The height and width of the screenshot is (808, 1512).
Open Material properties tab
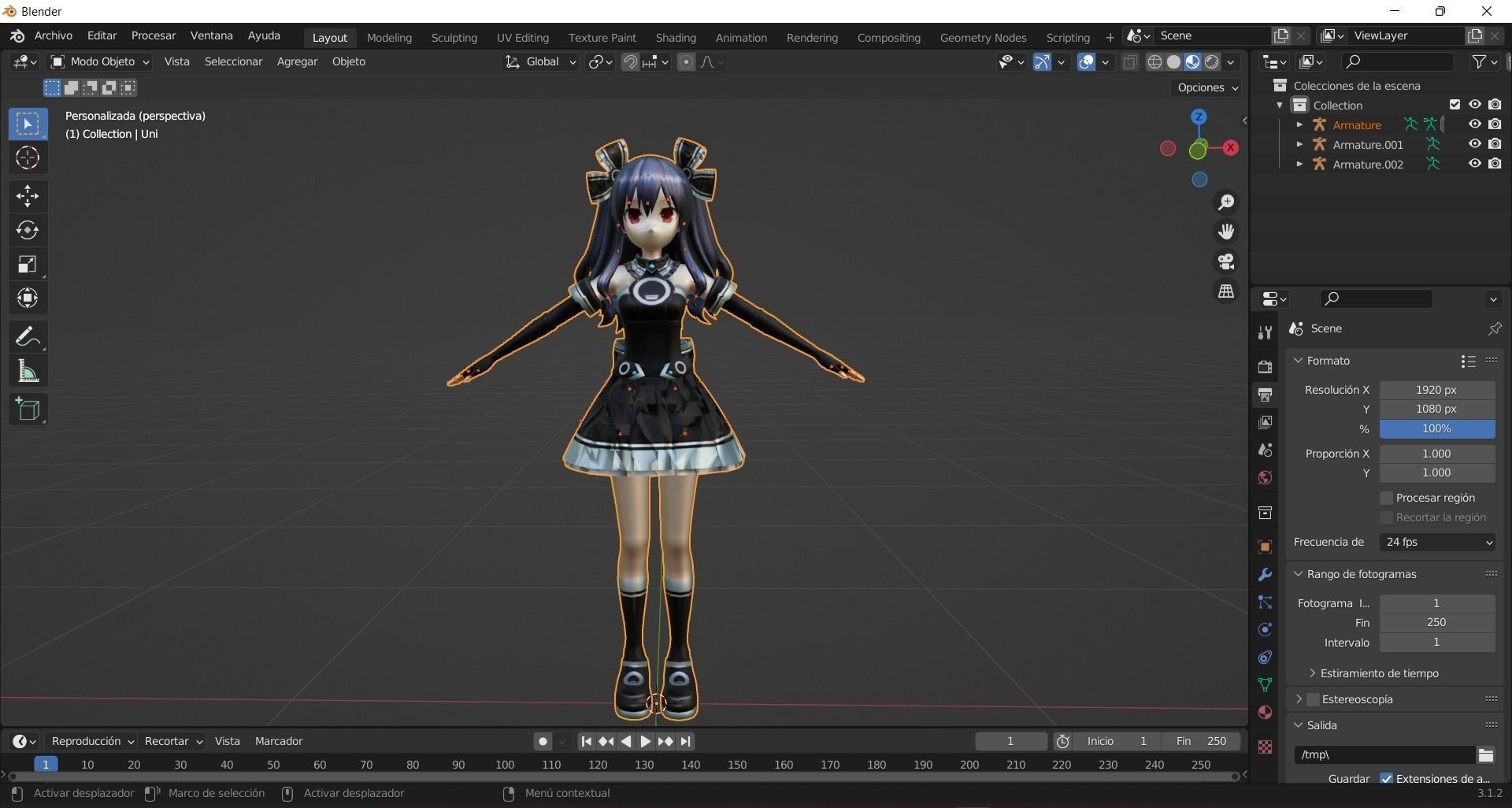1265,713
